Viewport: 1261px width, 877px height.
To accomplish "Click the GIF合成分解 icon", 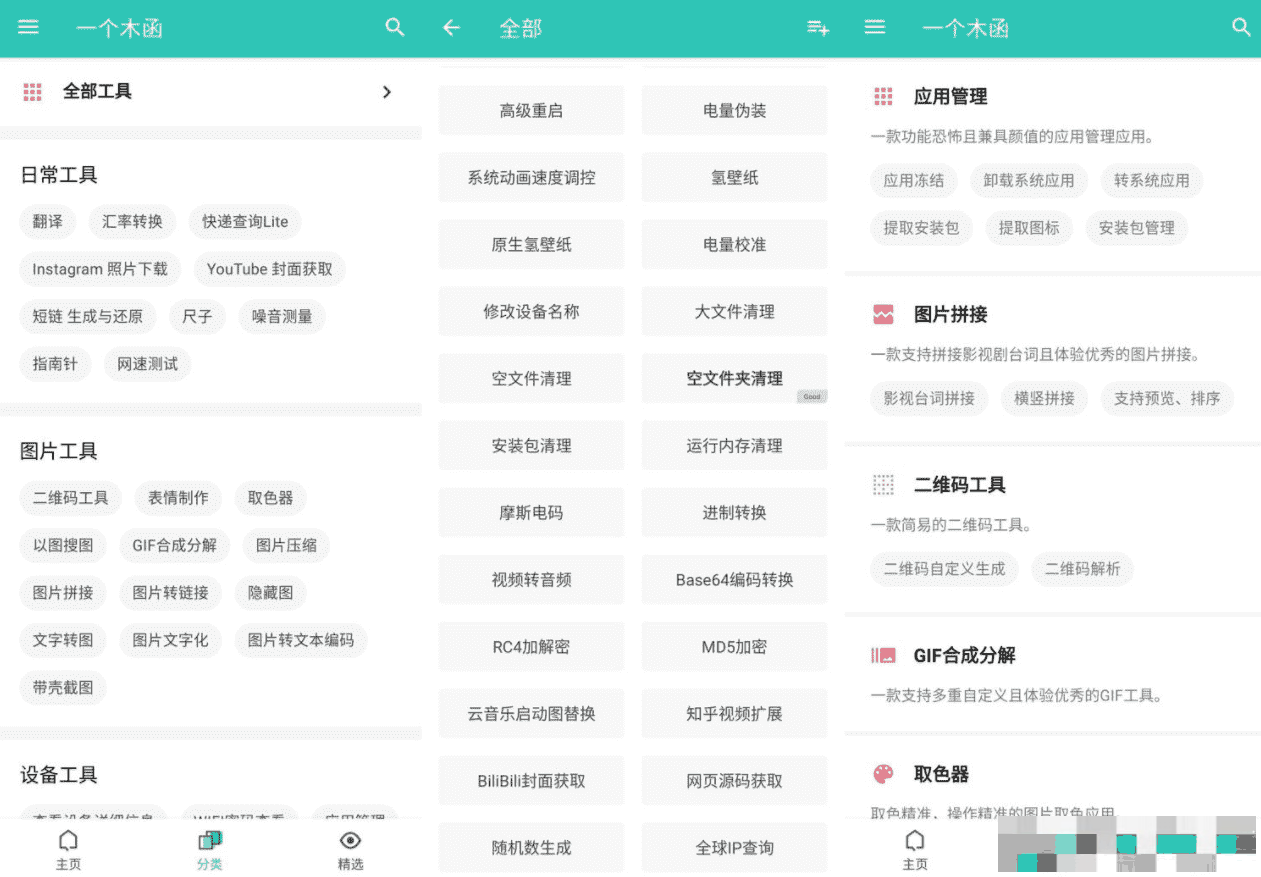I will click(883, 655).
